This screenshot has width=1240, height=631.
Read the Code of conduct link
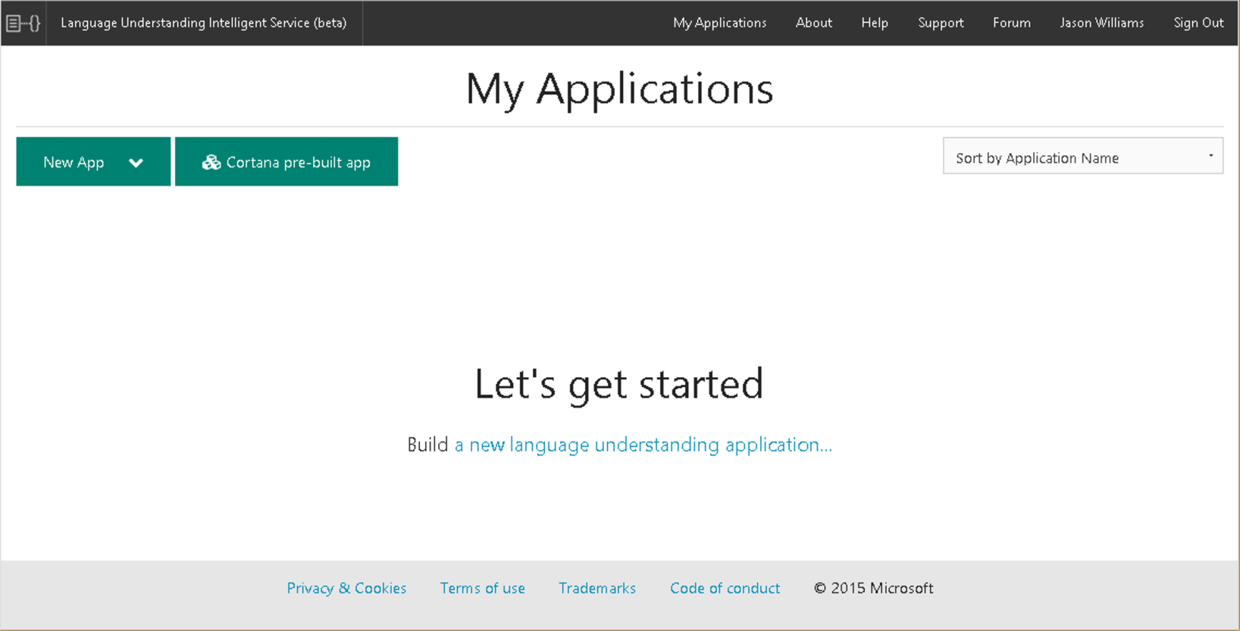point(724,588)
